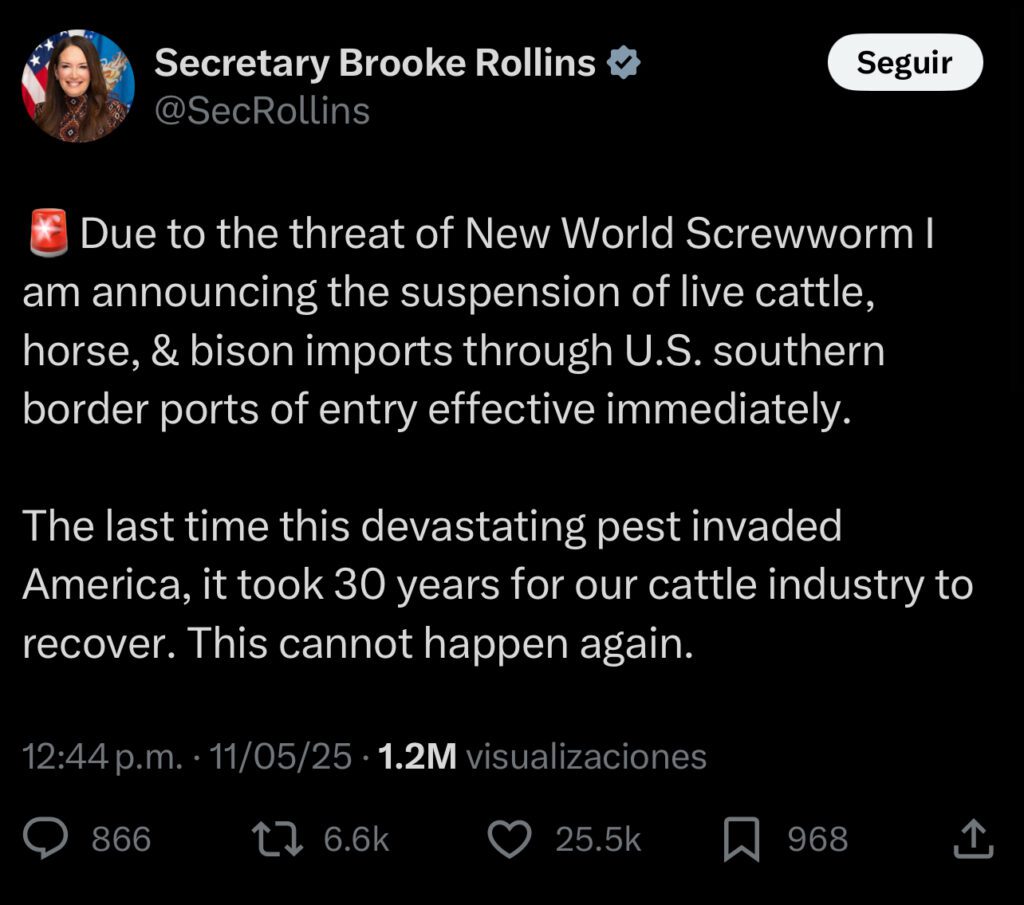This screenshot has height=905, width=1024.
Task: Click the 25.5k likes count
Action: pyautogui.click(x=598, y=839)
